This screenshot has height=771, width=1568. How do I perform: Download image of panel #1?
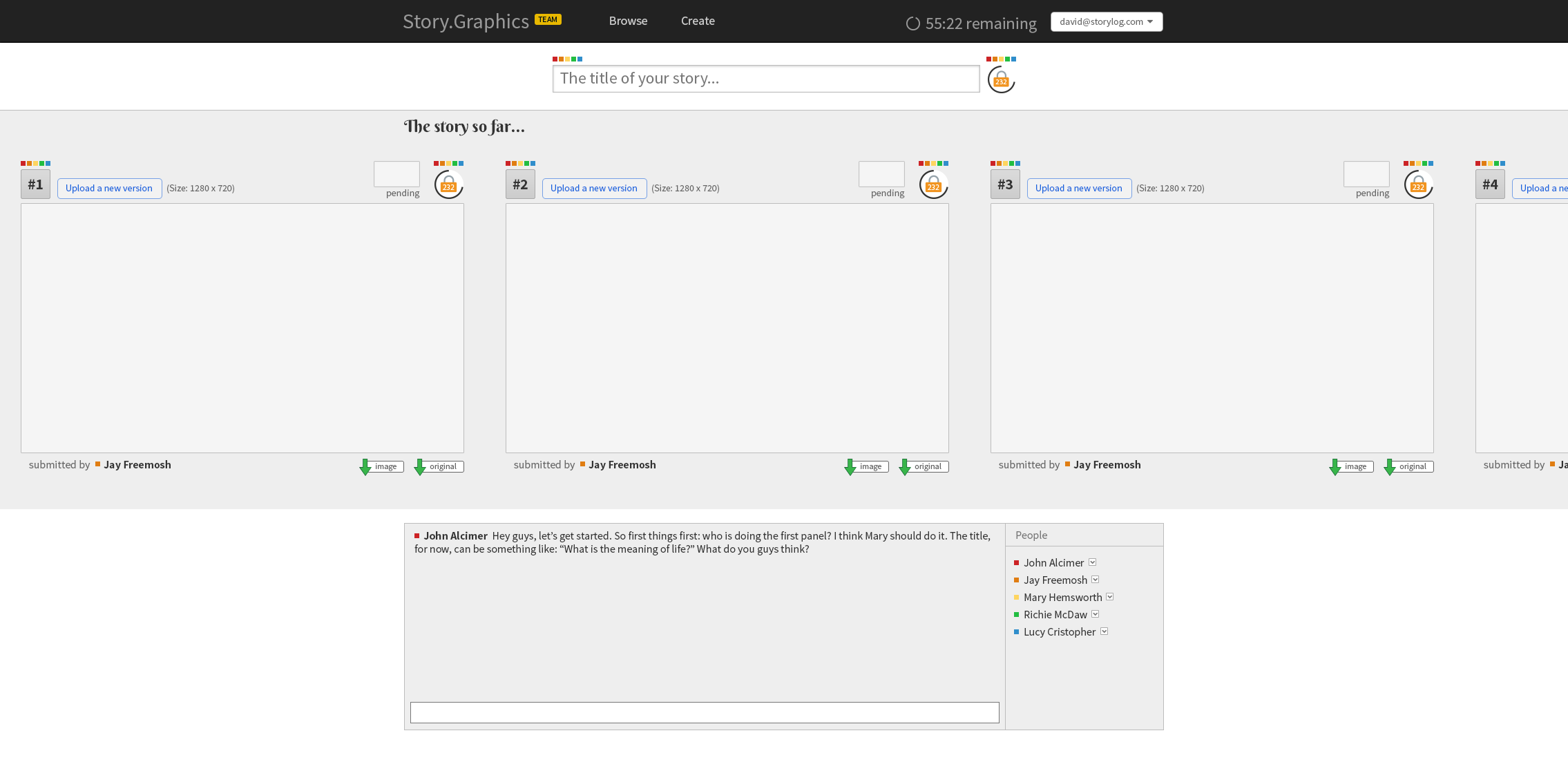[381, 467]
